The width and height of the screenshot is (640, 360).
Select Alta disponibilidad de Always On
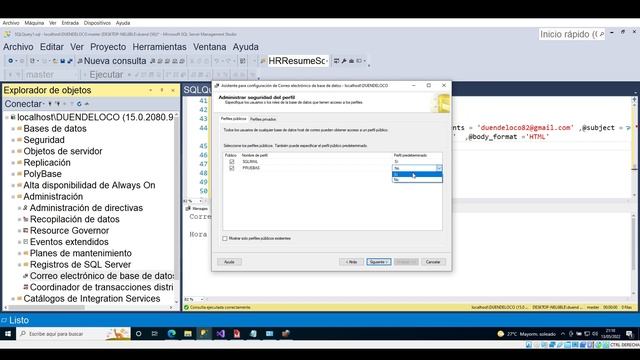pyautogui.click(x=89, y=185)
